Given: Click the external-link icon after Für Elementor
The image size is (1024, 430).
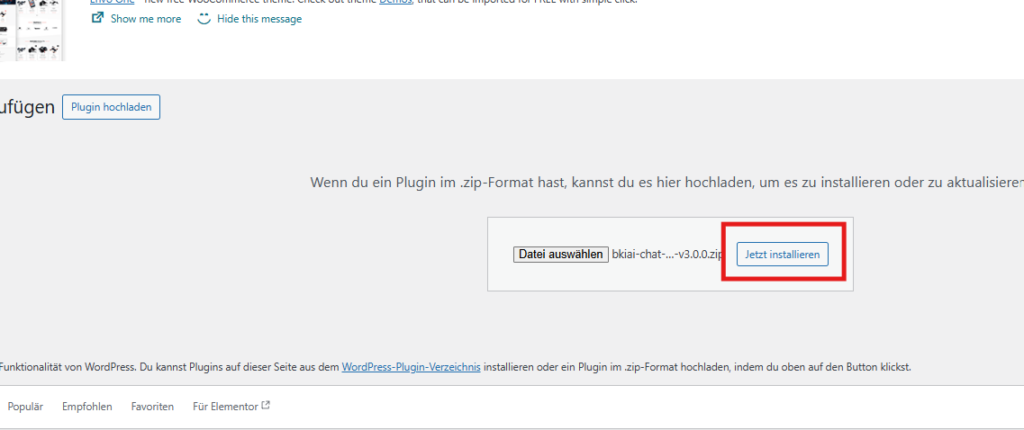Looking at the screenshot, I should pyautogui.click(x=266, y=406).
